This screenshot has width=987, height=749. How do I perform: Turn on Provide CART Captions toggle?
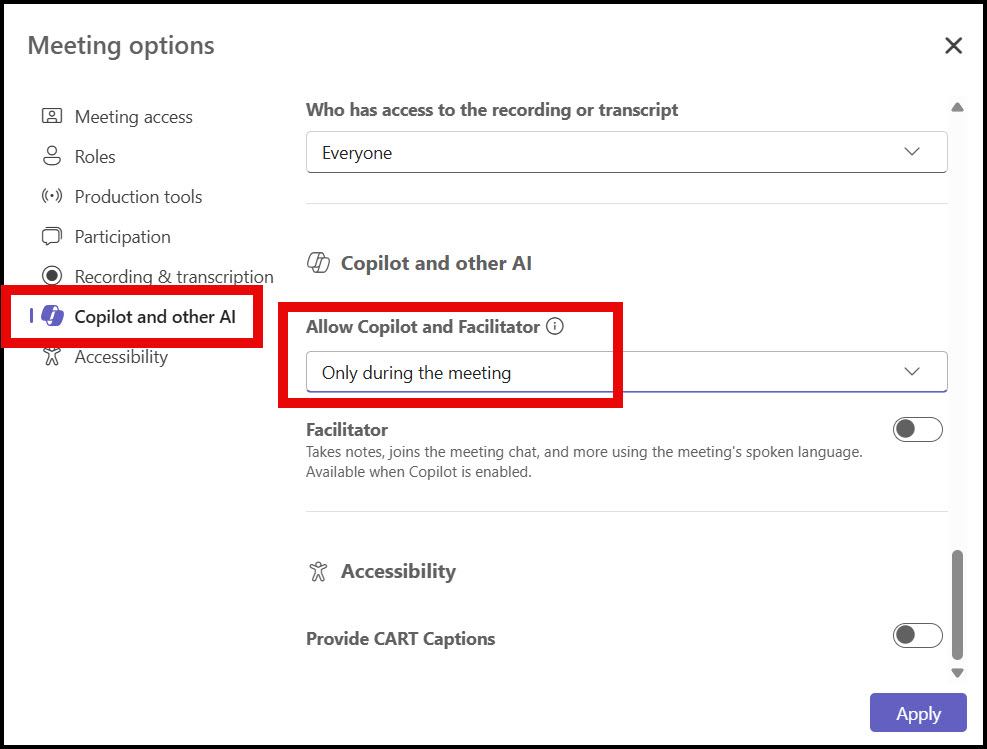[x=917, y=635]
